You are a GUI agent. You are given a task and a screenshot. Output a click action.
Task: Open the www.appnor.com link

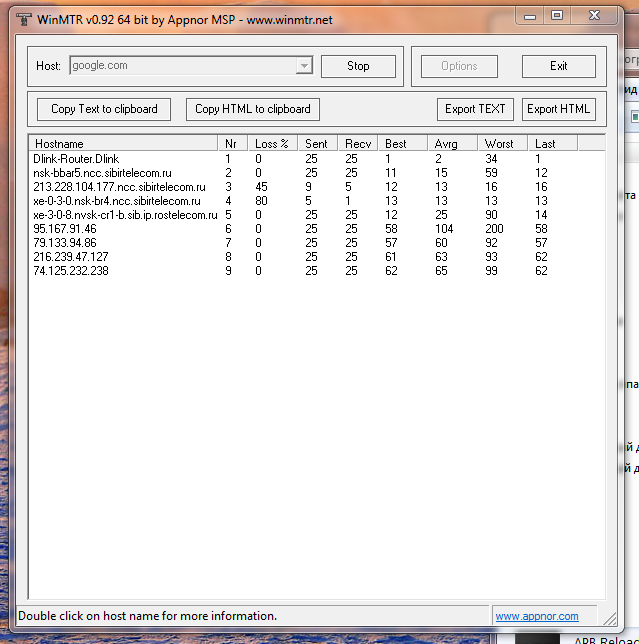537,616
